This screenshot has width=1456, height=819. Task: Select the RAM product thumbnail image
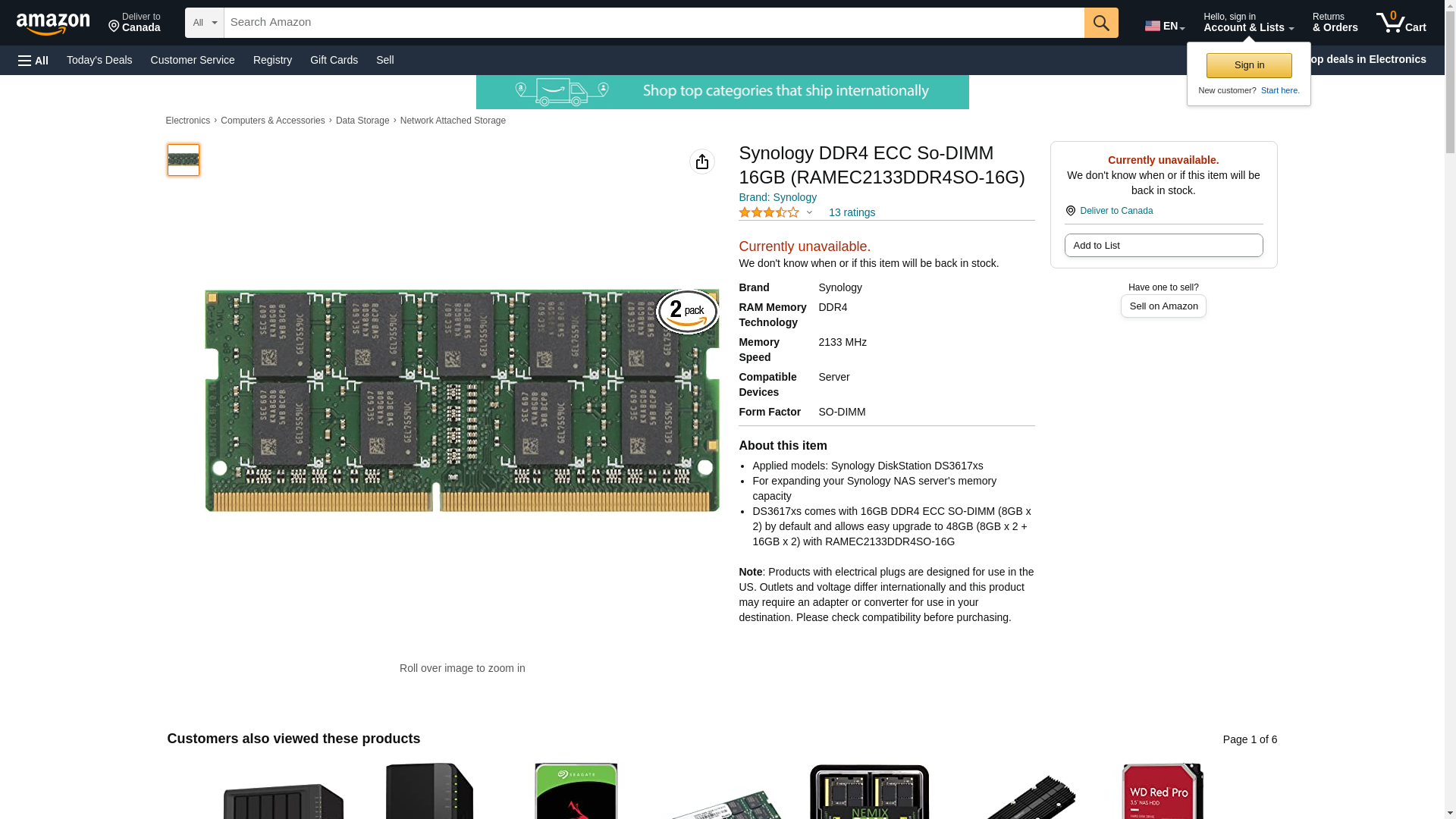(184, 160)
